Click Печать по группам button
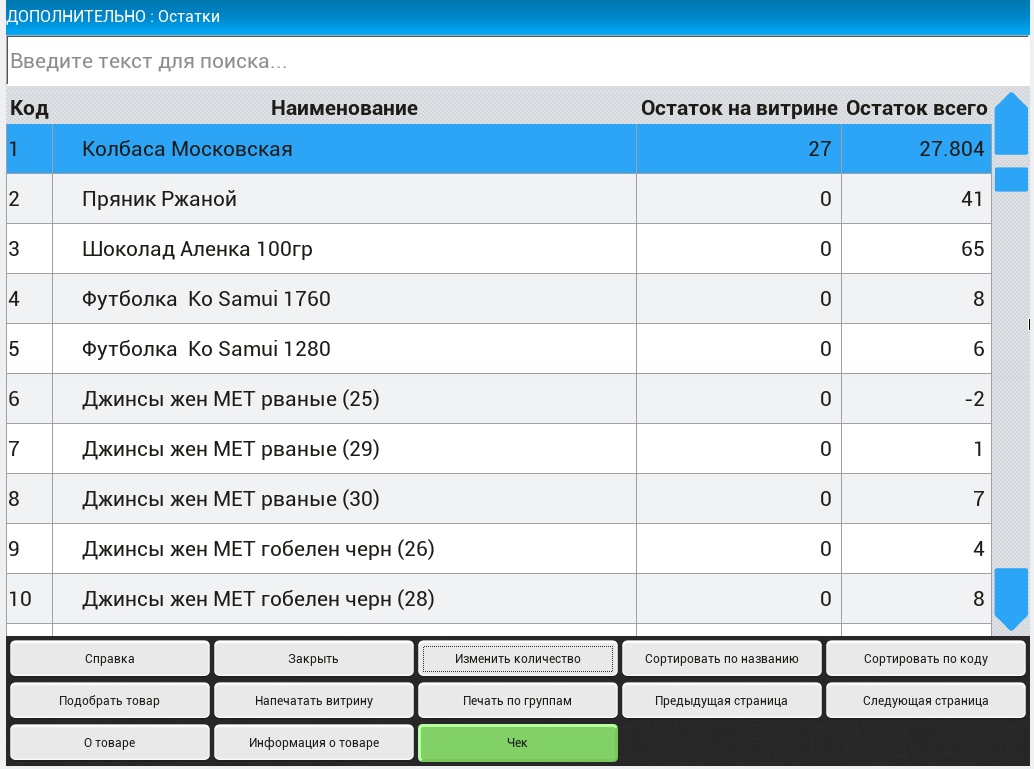The image size is (1034, 769). pos(518,700)
